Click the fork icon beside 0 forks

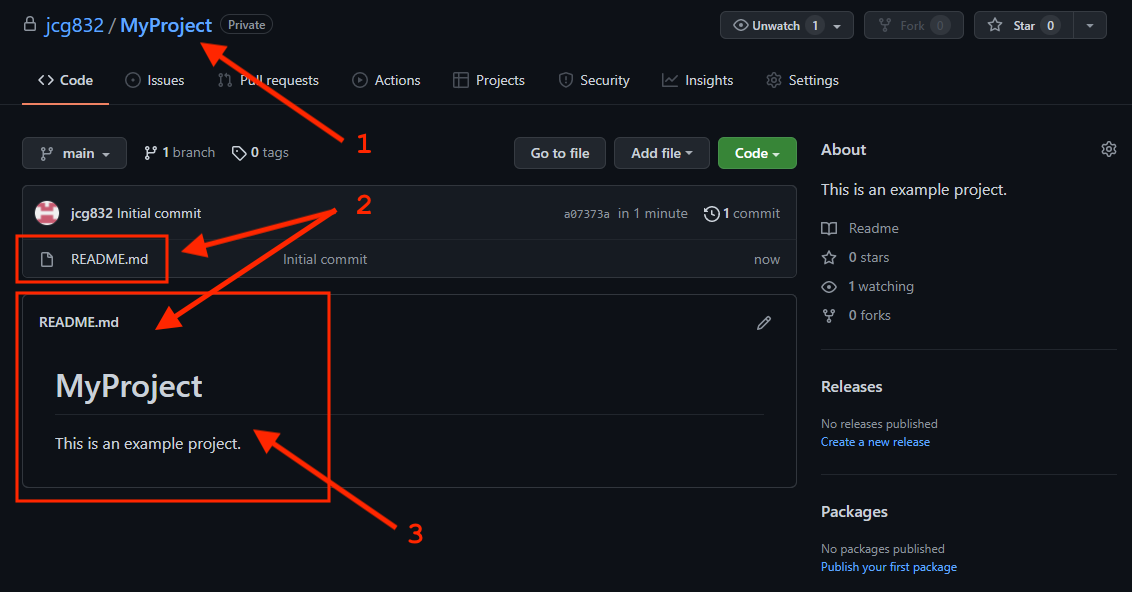(x=829, y=315)
